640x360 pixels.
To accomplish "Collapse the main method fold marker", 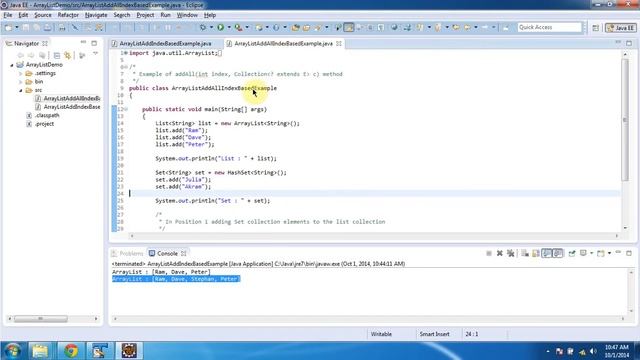I will pos(126,109).
